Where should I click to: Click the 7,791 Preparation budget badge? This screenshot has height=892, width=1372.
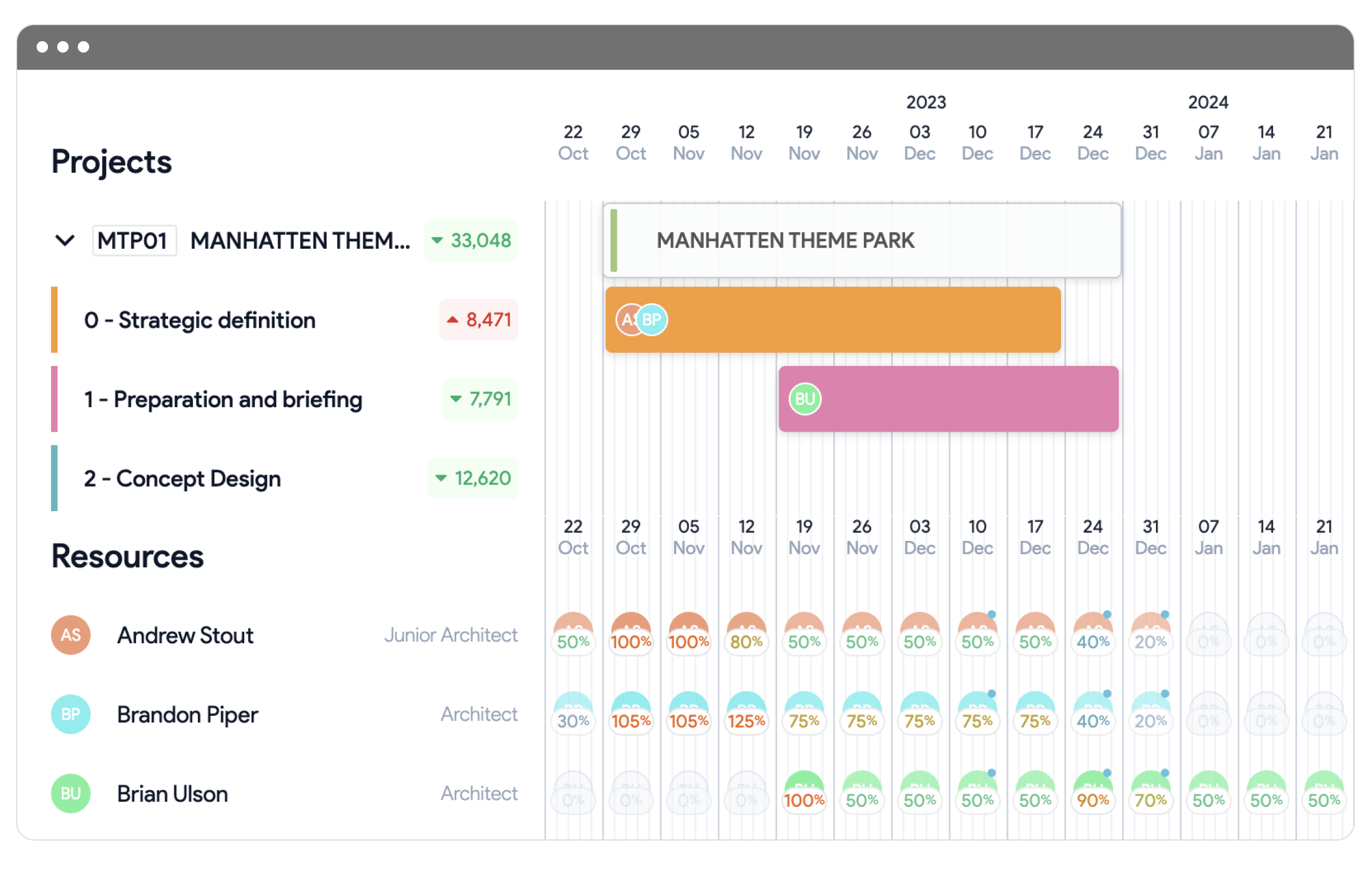(x=481, y=399)
